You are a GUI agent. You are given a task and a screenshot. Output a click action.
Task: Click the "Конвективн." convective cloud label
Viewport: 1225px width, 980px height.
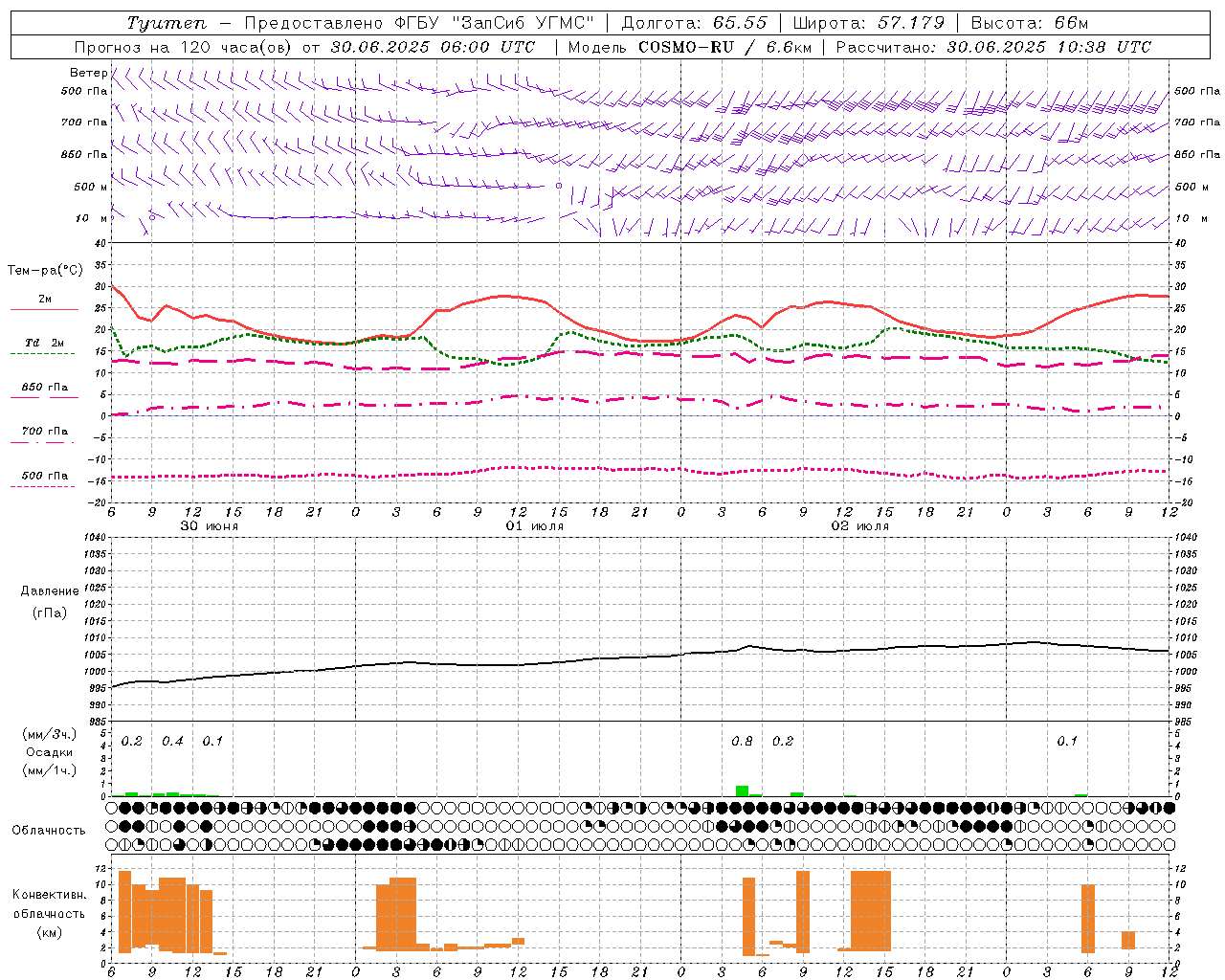pyautogui.click(x=49, y=895)
